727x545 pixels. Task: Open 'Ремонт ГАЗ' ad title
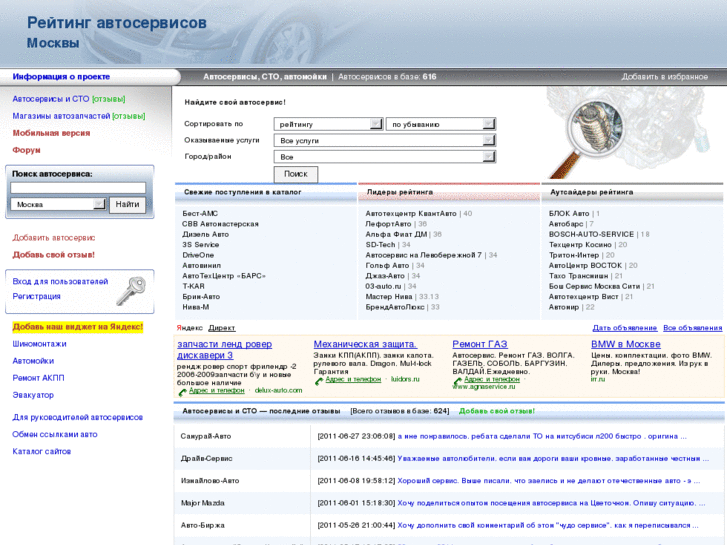coord(480,344)
